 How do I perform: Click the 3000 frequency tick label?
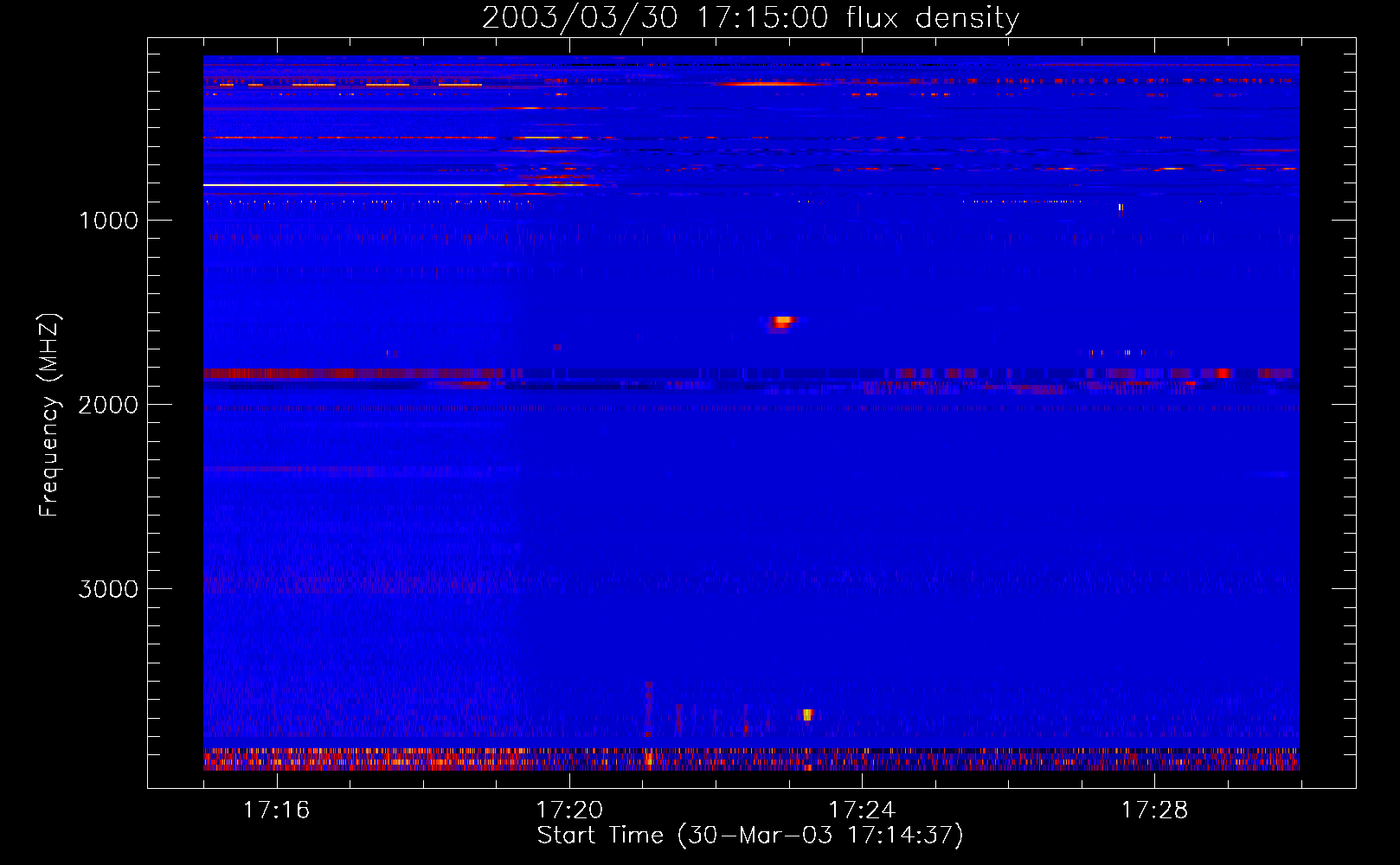pos(108,589)
